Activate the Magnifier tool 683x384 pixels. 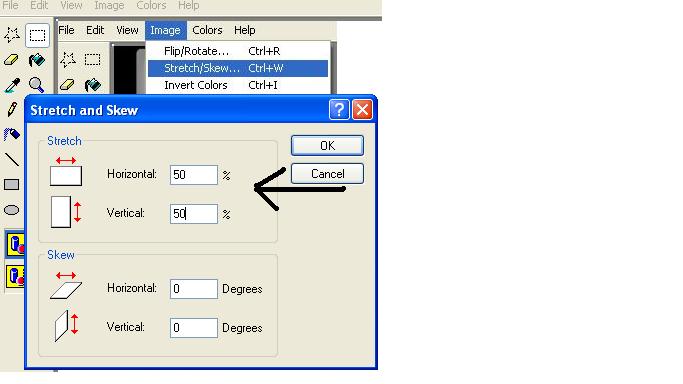(37, 85)
